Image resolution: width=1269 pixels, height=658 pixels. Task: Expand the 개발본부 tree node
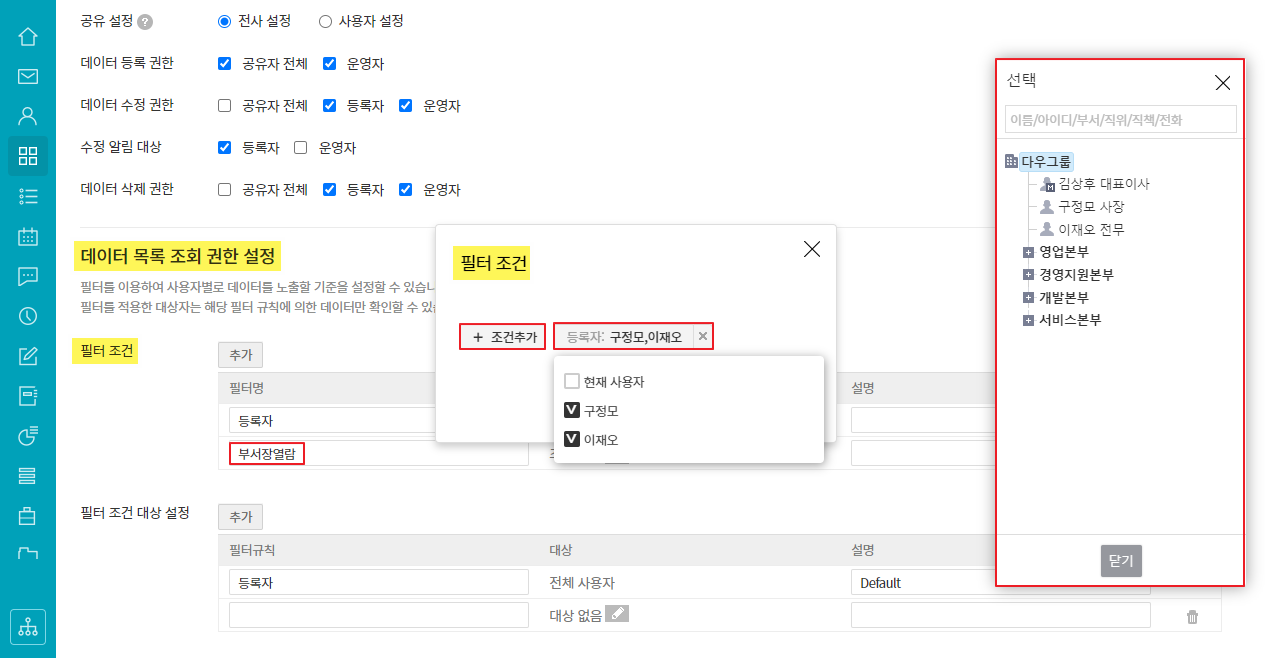[1028, 298]
